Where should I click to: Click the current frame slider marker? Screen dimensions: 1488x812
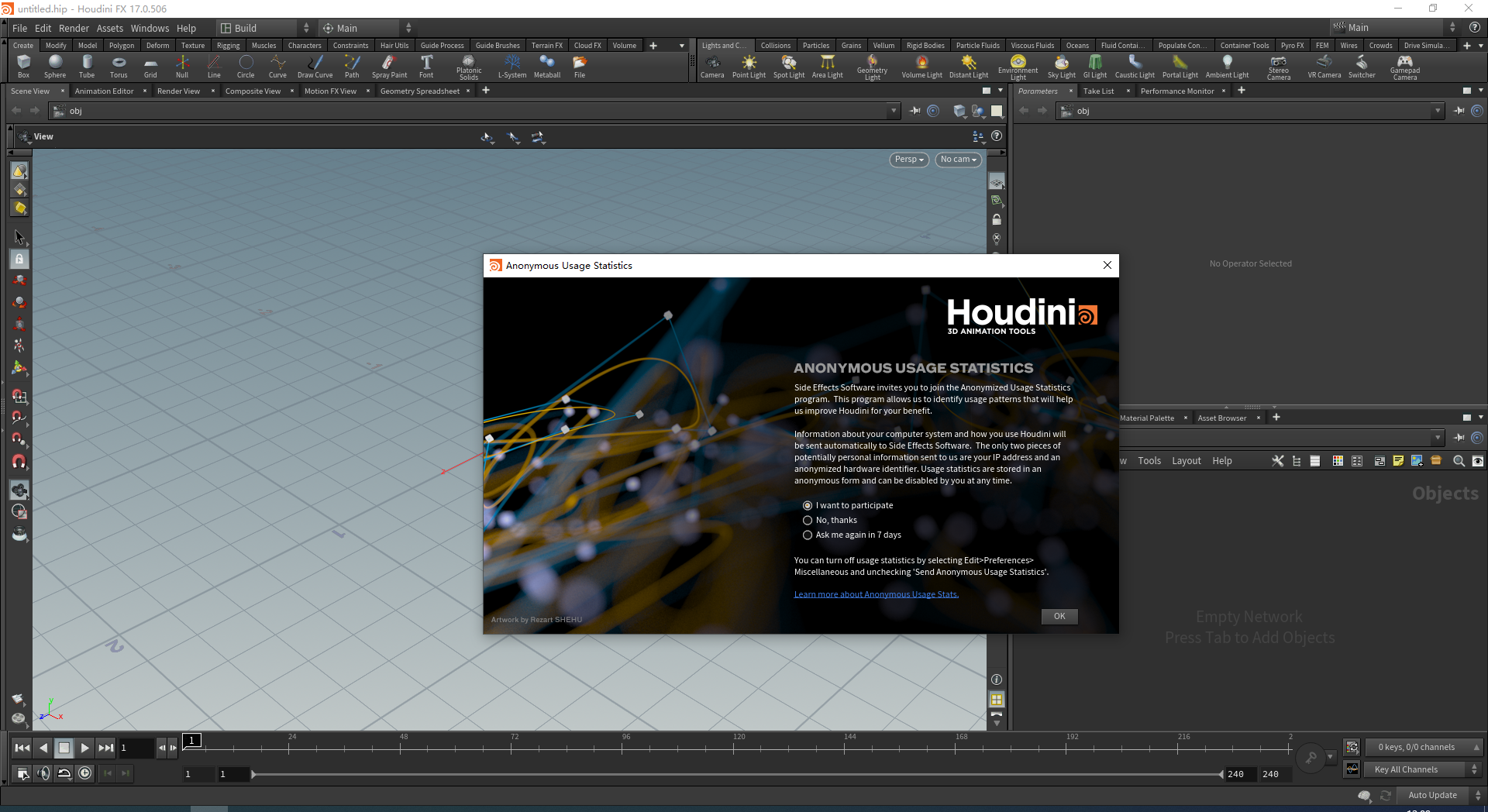point(192,741)
